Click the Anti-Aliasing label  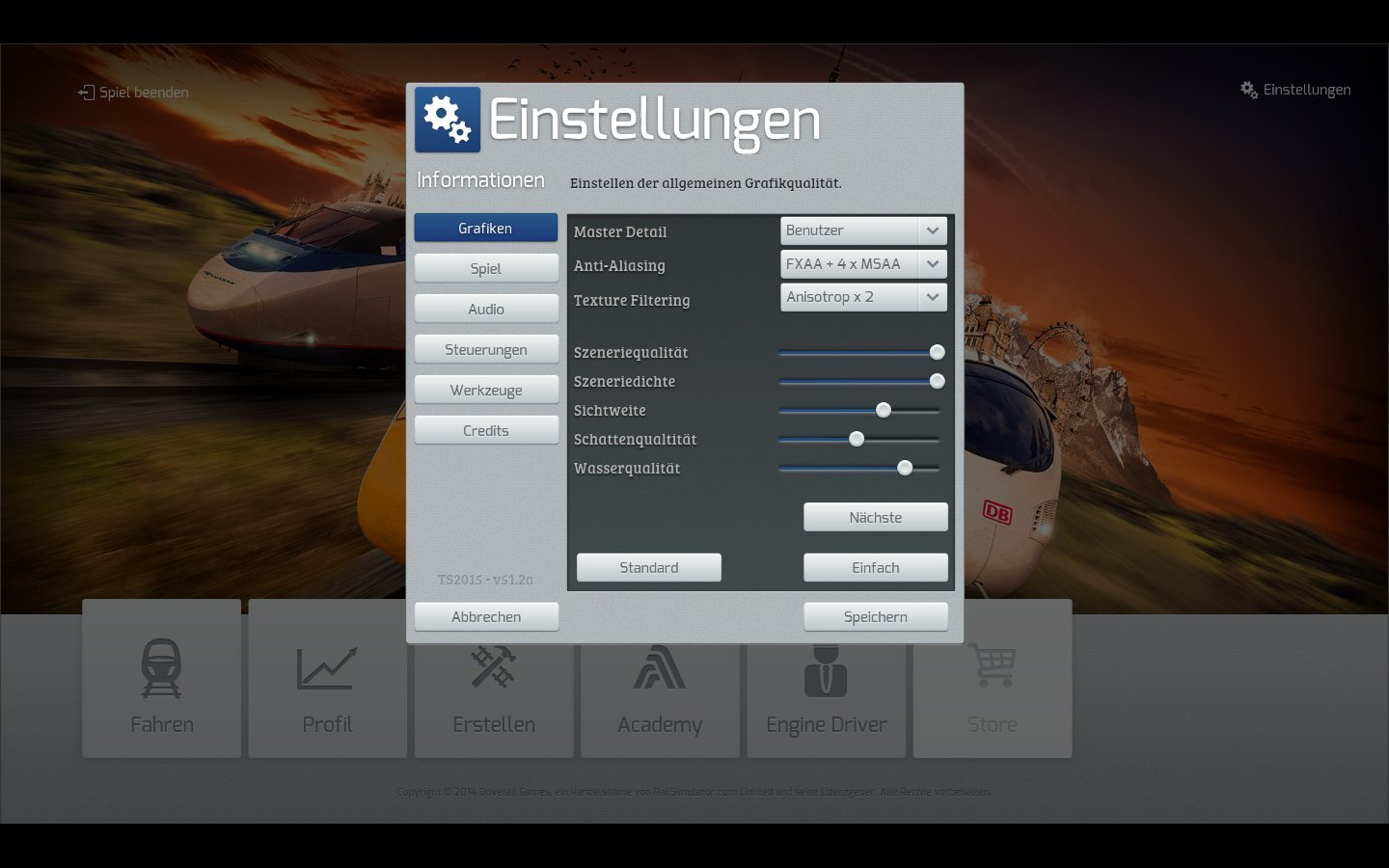619,265
